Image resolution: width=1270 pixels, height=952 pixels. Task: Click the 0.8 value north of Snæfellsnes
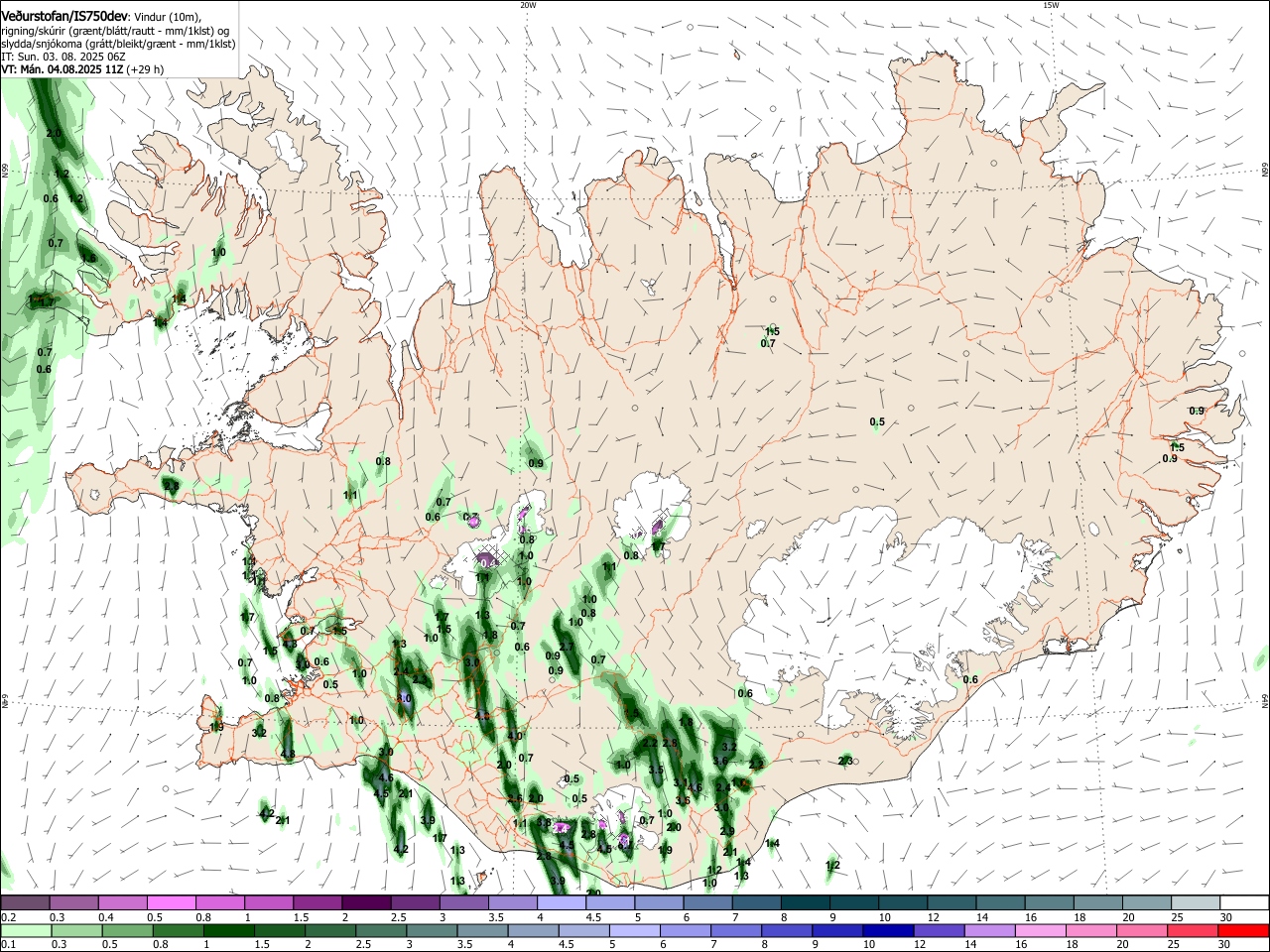[x=383, y=461]
